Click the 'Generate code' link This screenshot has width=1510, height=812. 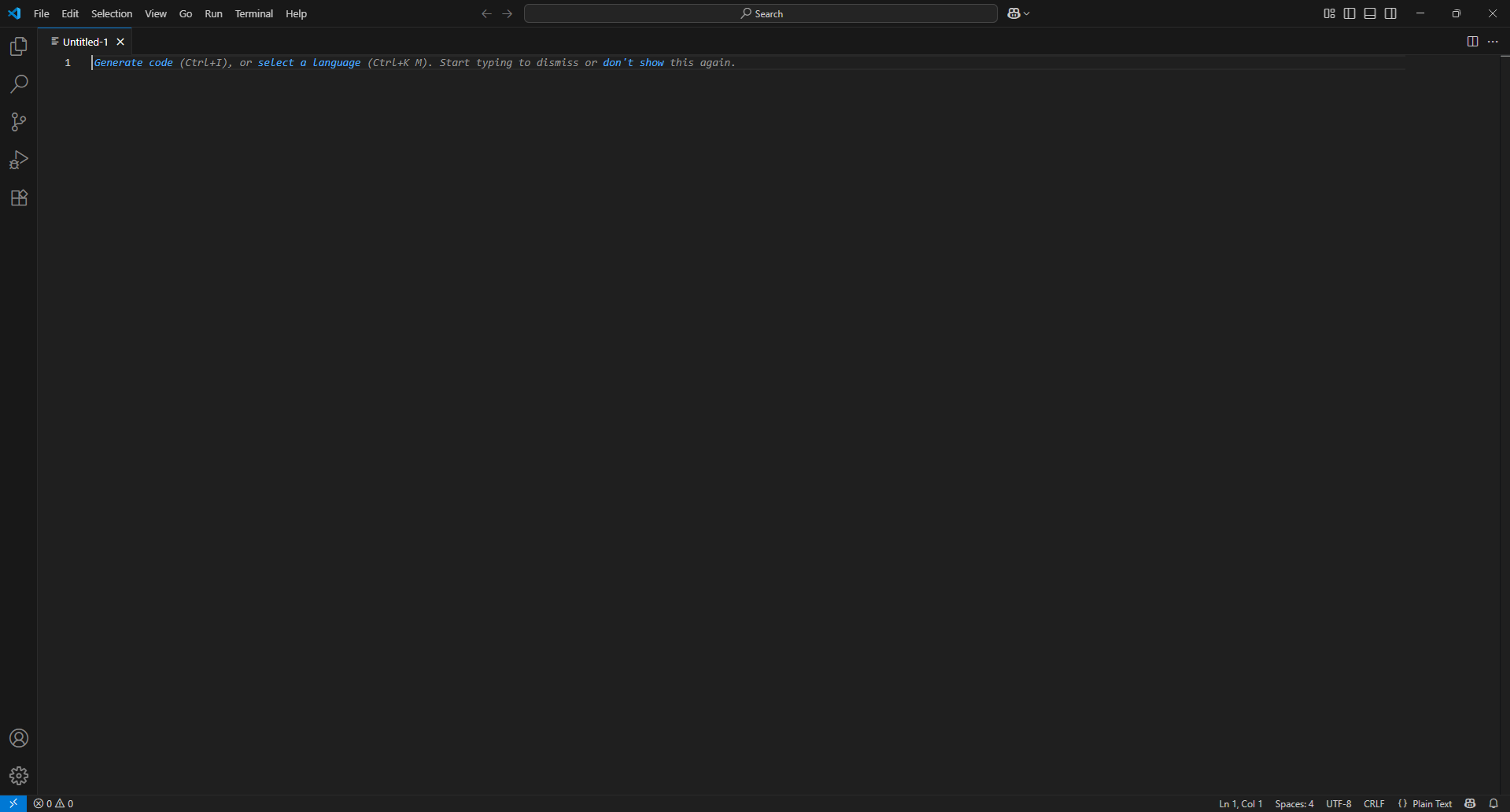(x=133, y=63)
